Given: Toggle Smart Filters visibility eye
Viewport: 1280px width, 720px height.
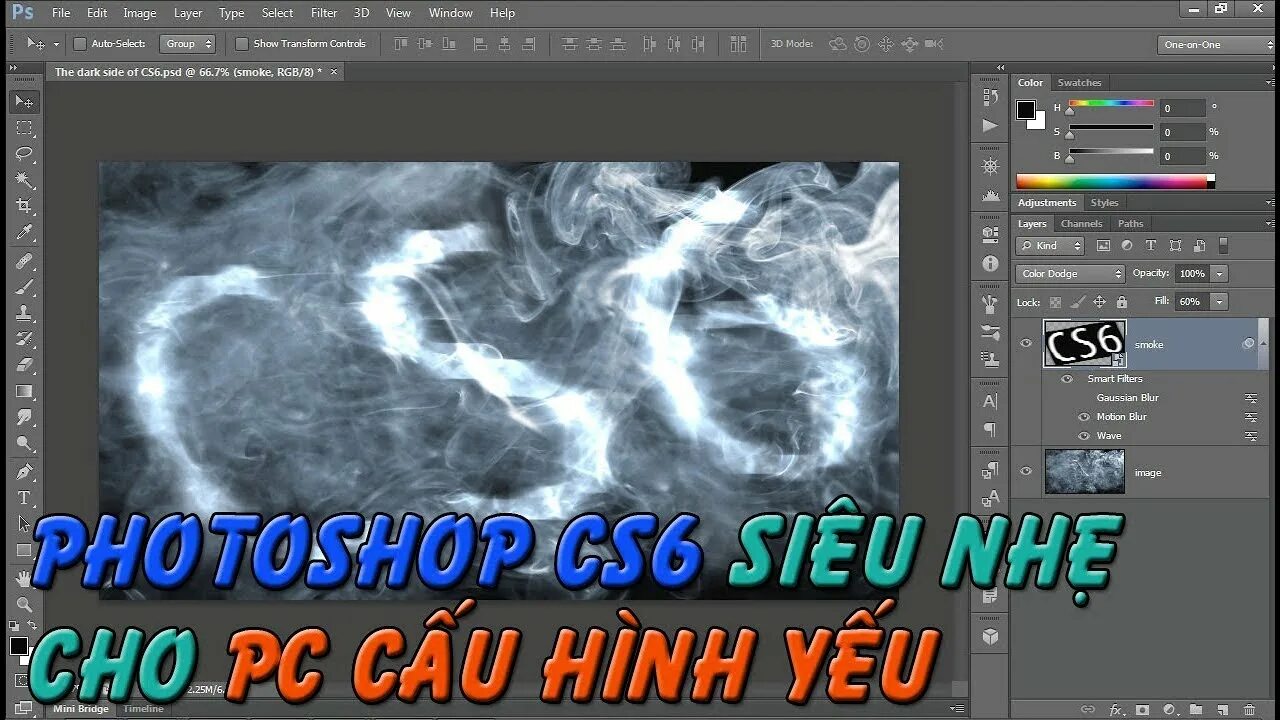Looking at the screenshot, I should [1066, 379].
